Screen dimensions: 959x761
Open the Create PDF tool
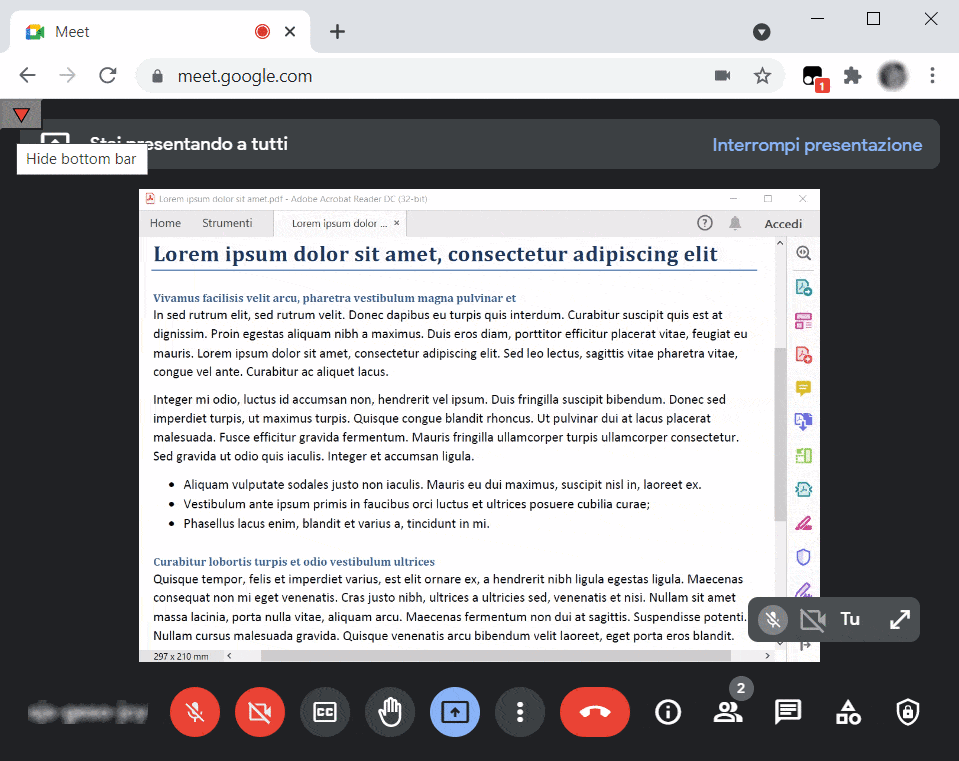pyautogui.click(x=803, y=354)
